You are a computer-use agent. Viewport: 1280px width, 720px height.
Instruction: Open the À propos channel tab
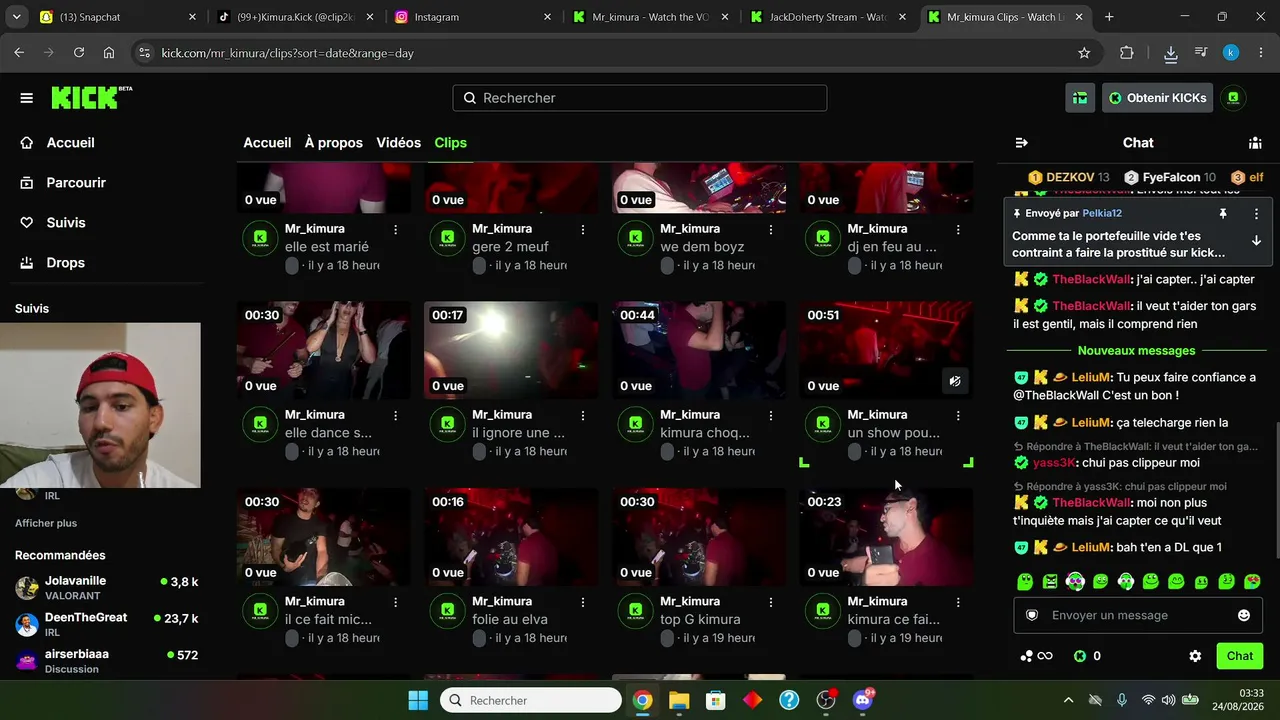pyautogui.click(x=334, y=143)
